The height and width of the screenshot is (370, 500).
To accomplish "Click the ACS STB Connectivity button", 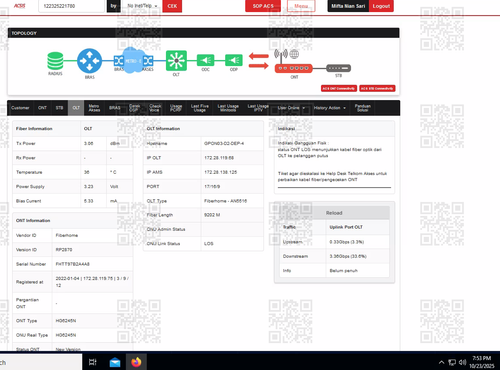I will pos(377,88).
